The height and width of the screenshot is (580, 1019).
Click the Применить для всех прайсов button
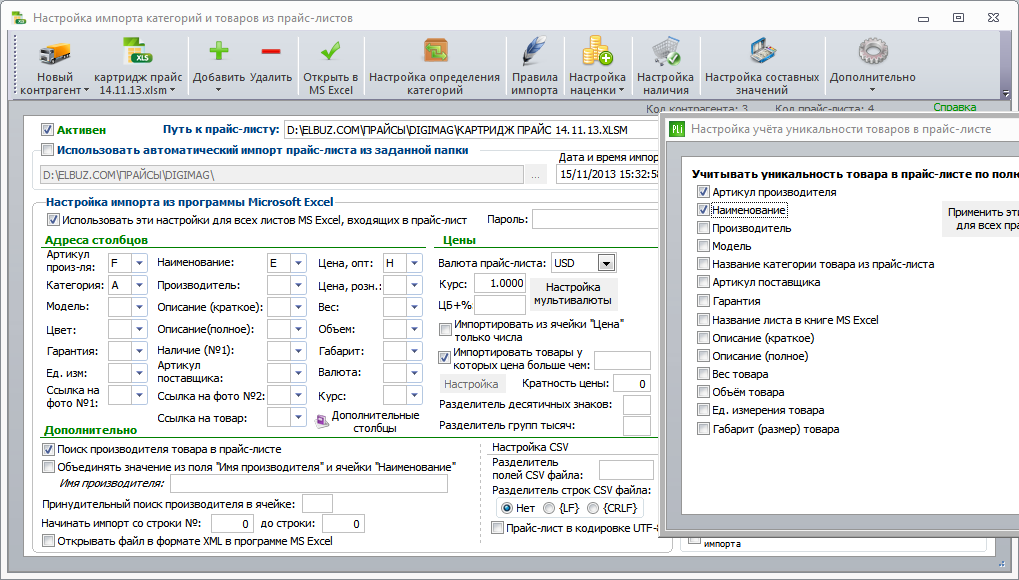tap(980, 218)
